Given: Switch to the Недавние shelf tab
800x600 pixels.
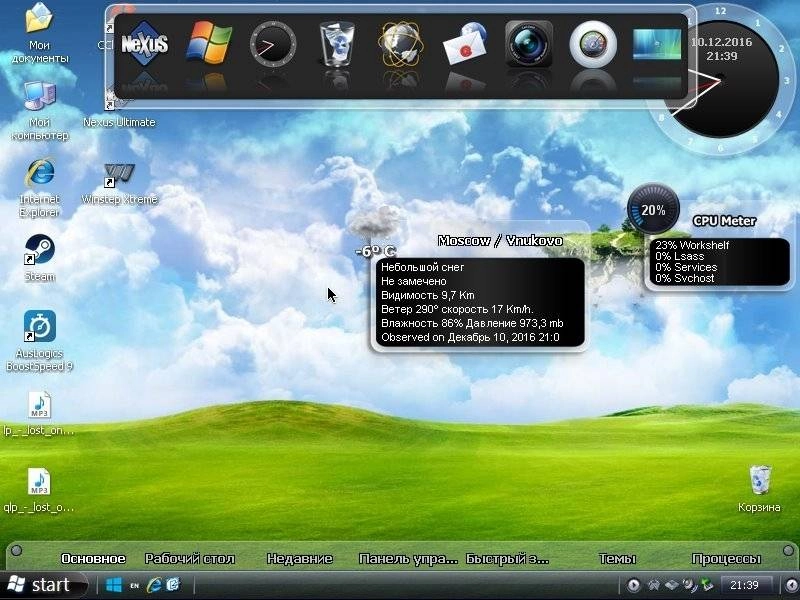Looking at the screenshot, I should (x=299, y=559).
